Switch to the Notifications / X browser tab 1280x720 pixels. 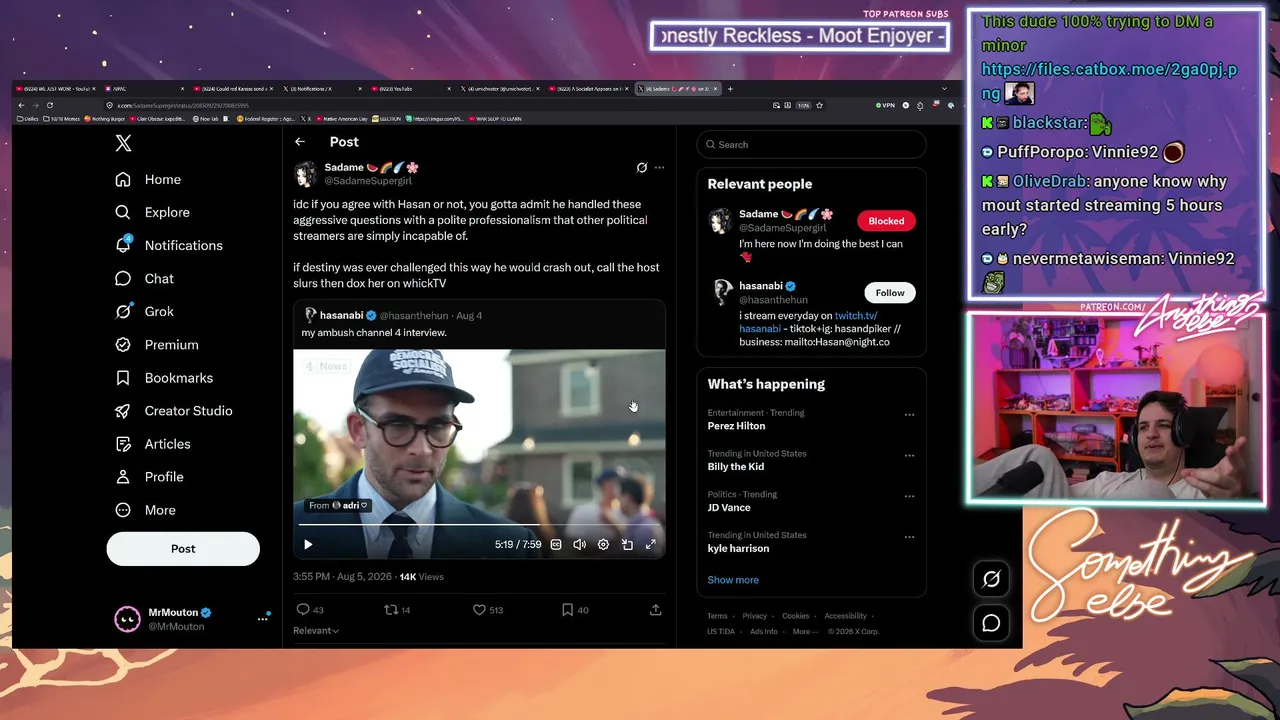320,89
